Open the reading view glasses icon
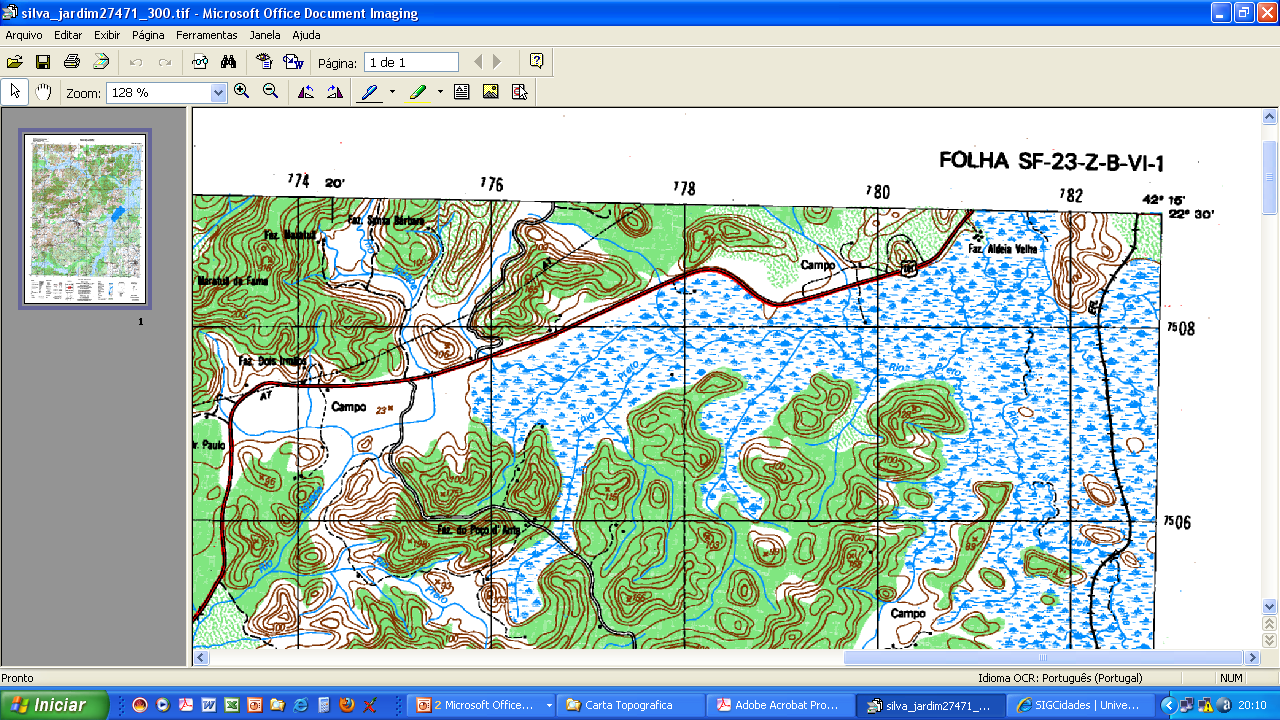1280x720 pixels. point(200,62)
